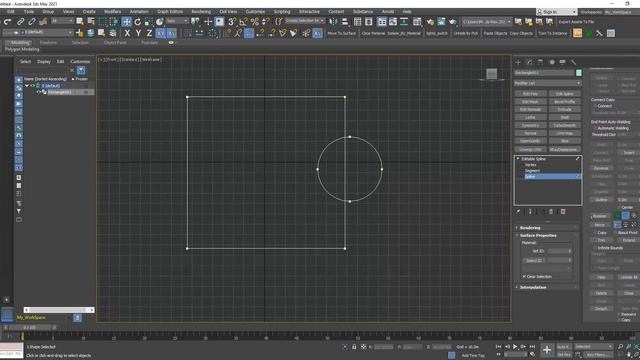Open the Modifier List dropdown
This screenshot has width=640, height=360.
point(547,83)
